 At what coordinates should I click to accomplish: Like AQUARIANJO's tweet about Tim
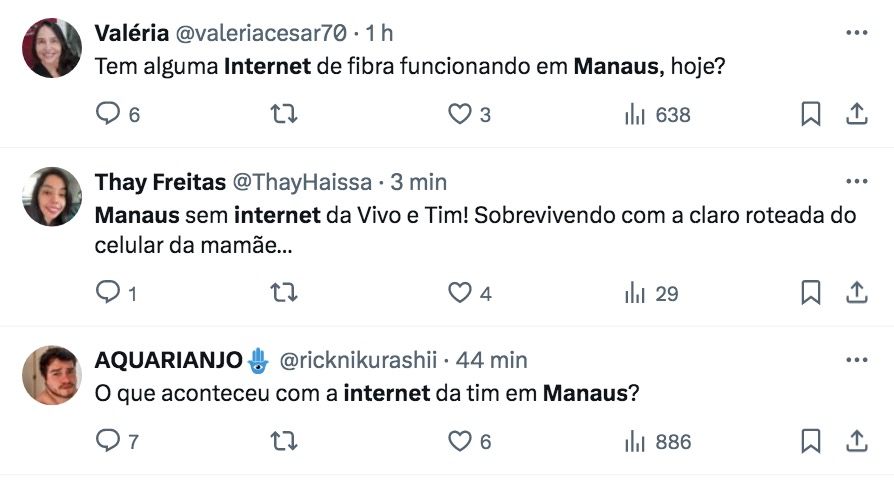pyautogui.click(x=459, y=441)
